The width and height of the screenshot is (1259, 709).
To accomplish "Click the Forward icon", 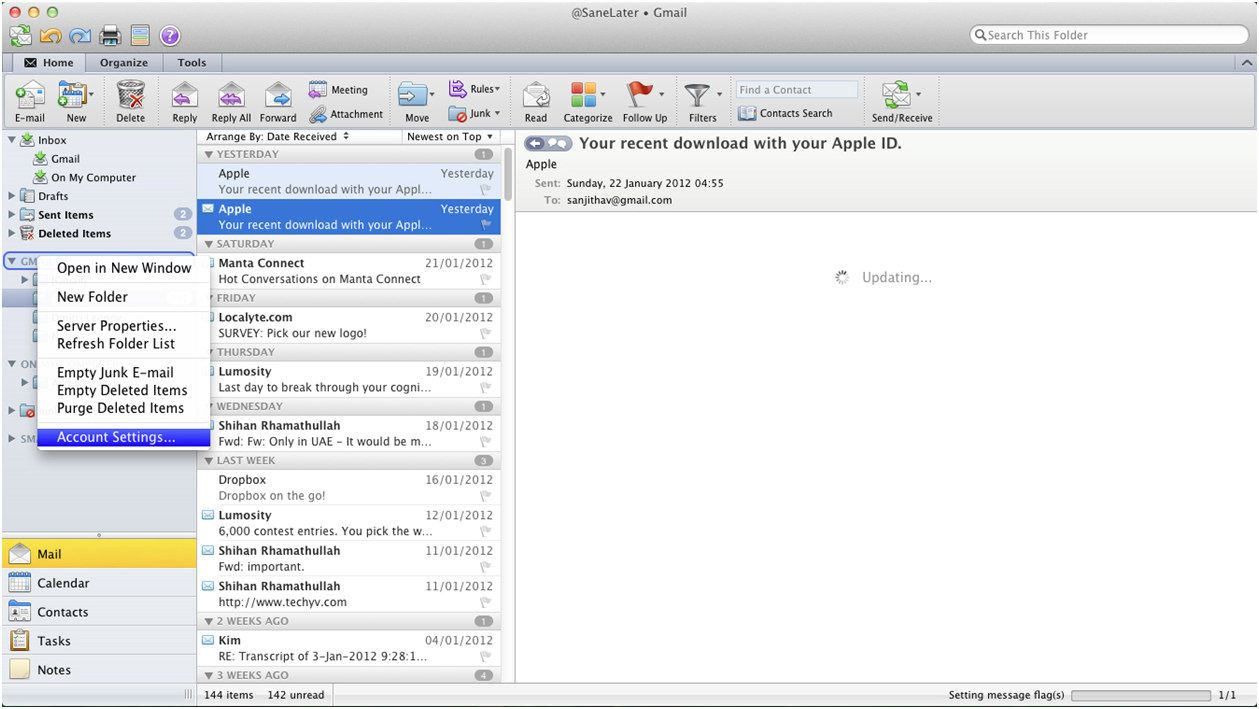I will (278, 96).
